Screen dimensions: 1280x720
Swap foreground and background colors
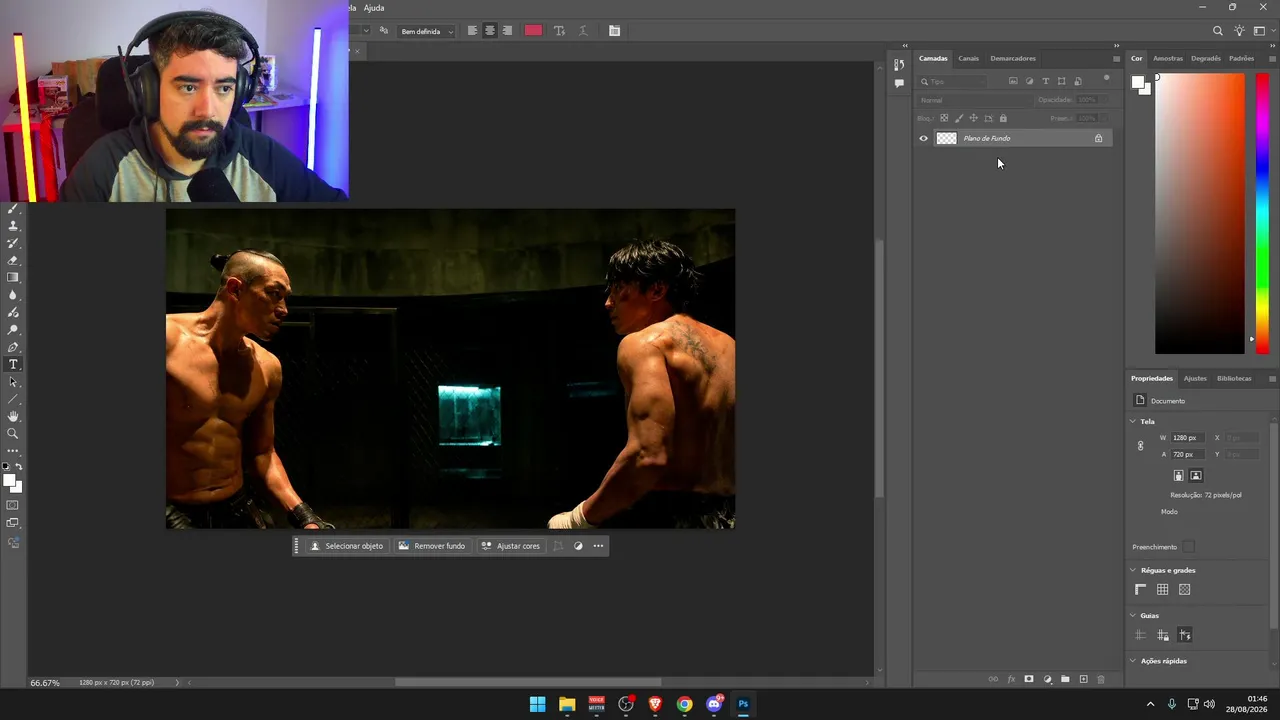(18, 467)
